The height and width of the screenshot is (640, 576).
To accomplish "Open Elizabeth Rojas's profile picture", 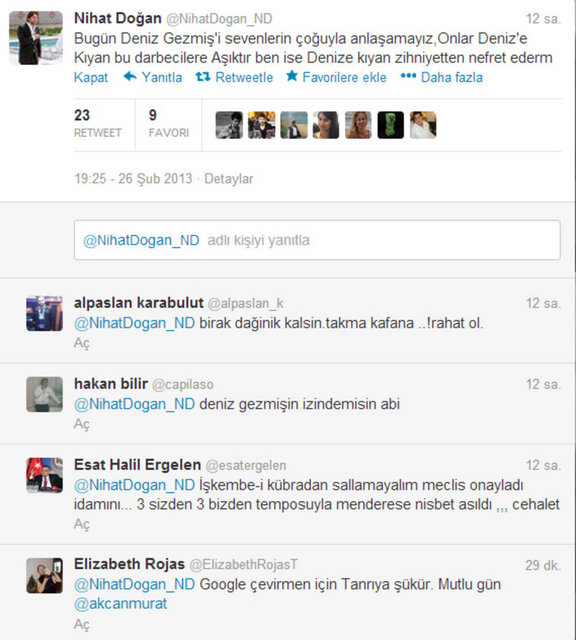I will 44,576.
